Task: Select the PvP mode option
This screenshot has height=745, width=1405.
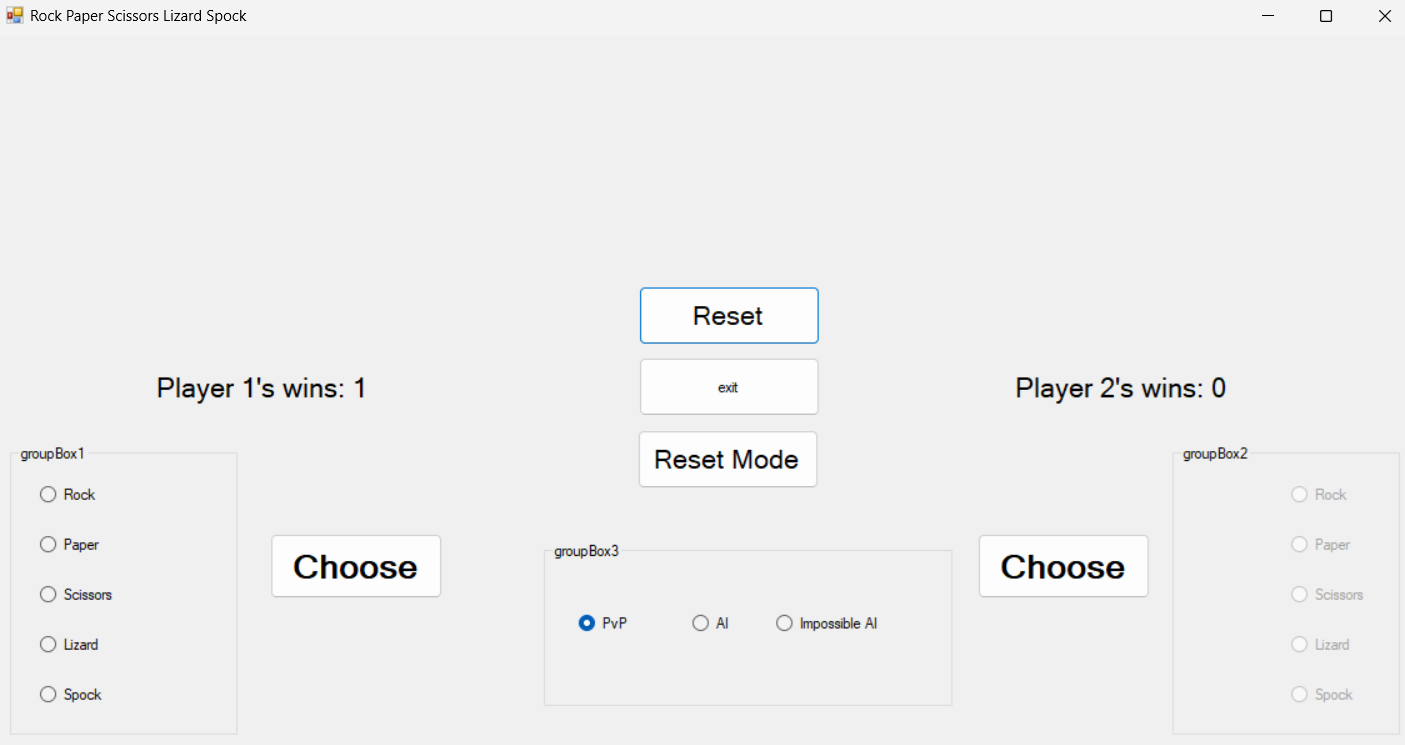Action: tap(587, 623)
